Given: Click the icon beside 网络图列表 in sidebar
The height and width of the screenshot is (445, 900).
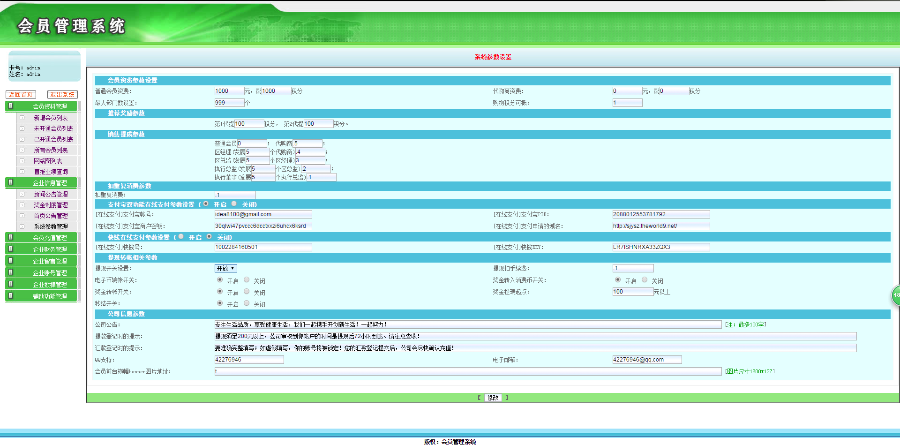Looking at the screenshot, I should [22, 161].
